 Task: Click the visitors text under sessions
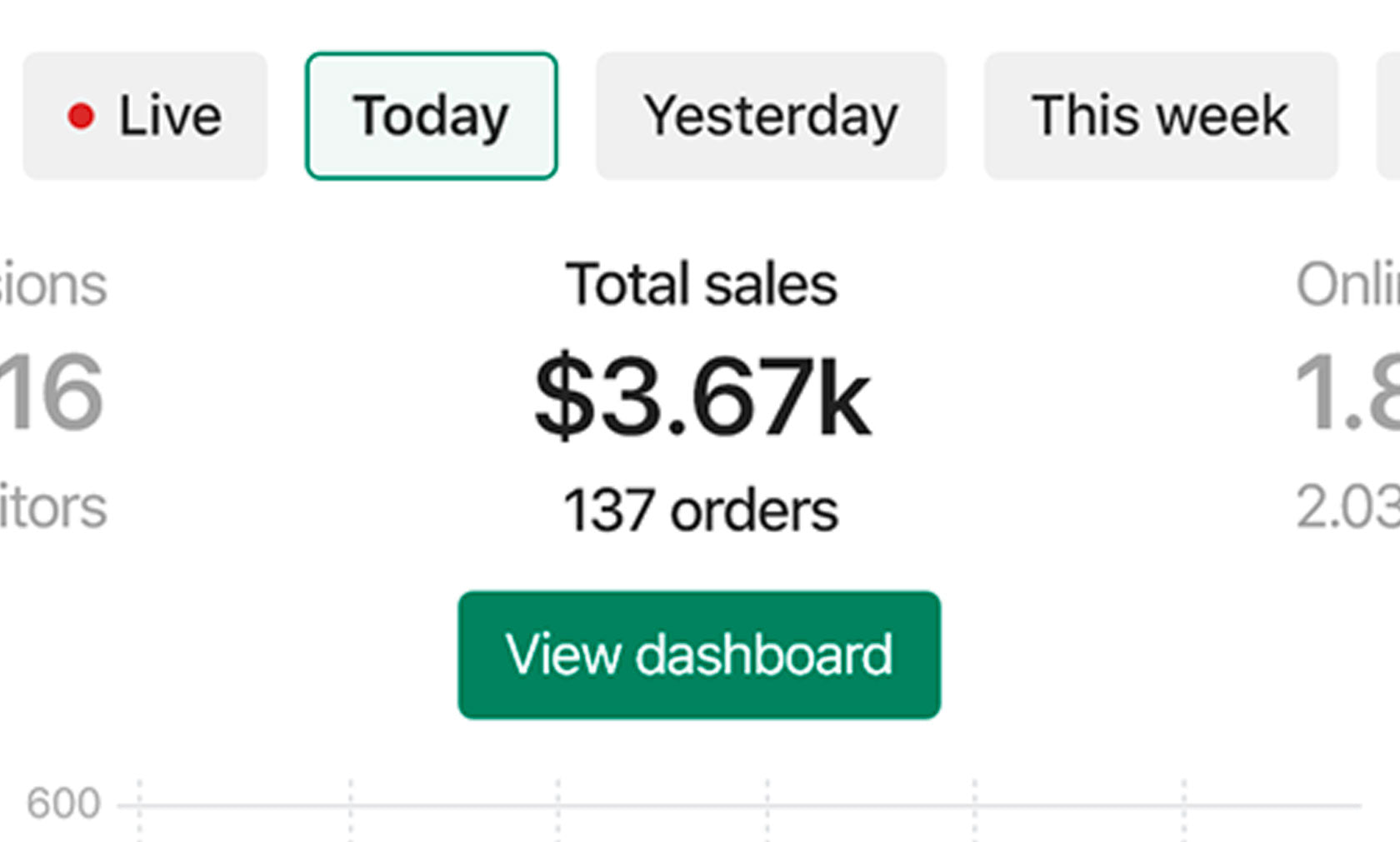[53, 507]
